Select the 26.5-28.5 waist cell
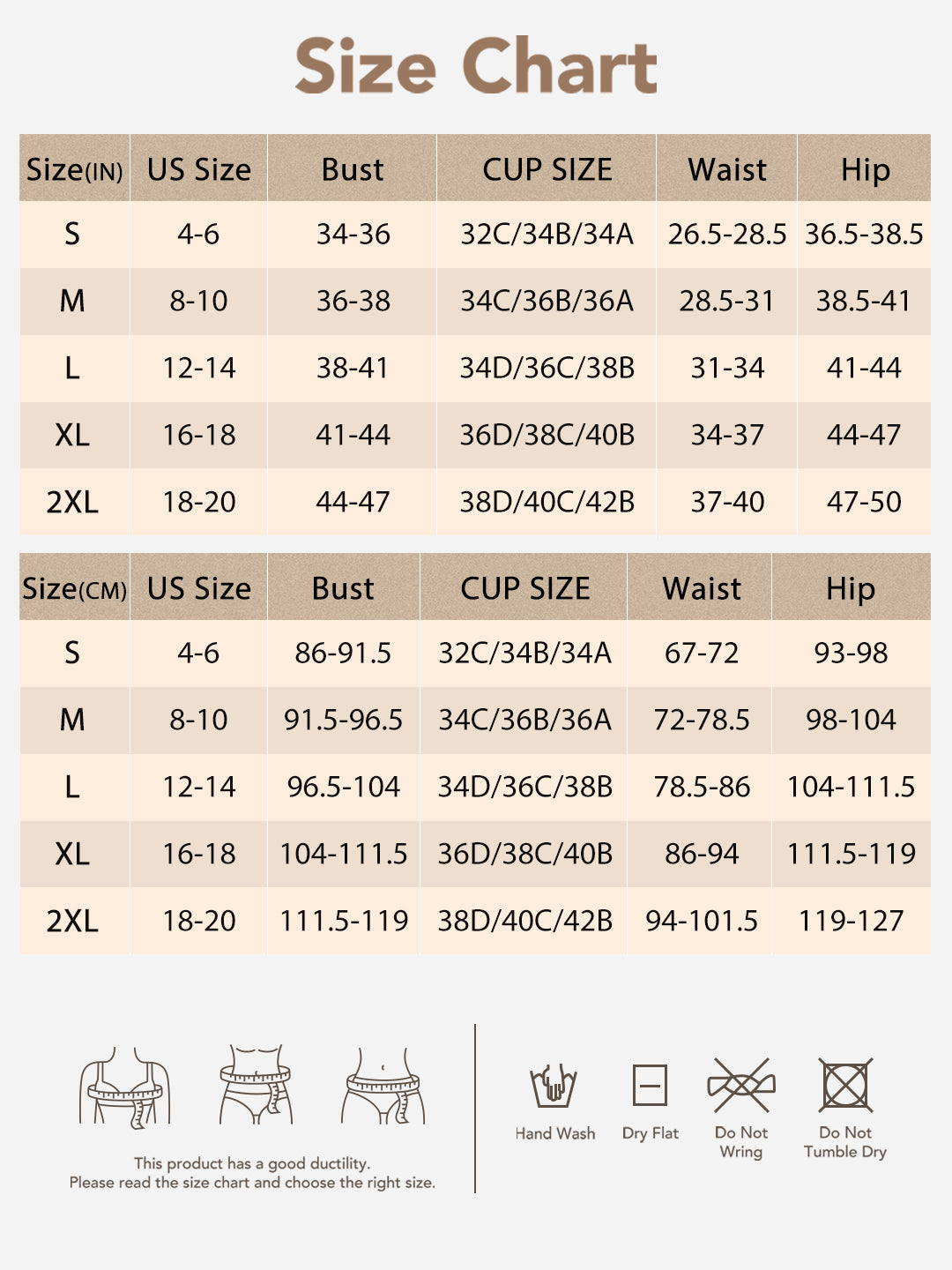This screenshot has height=1270, width=952. pyautogui.click(x=726, y=235)
